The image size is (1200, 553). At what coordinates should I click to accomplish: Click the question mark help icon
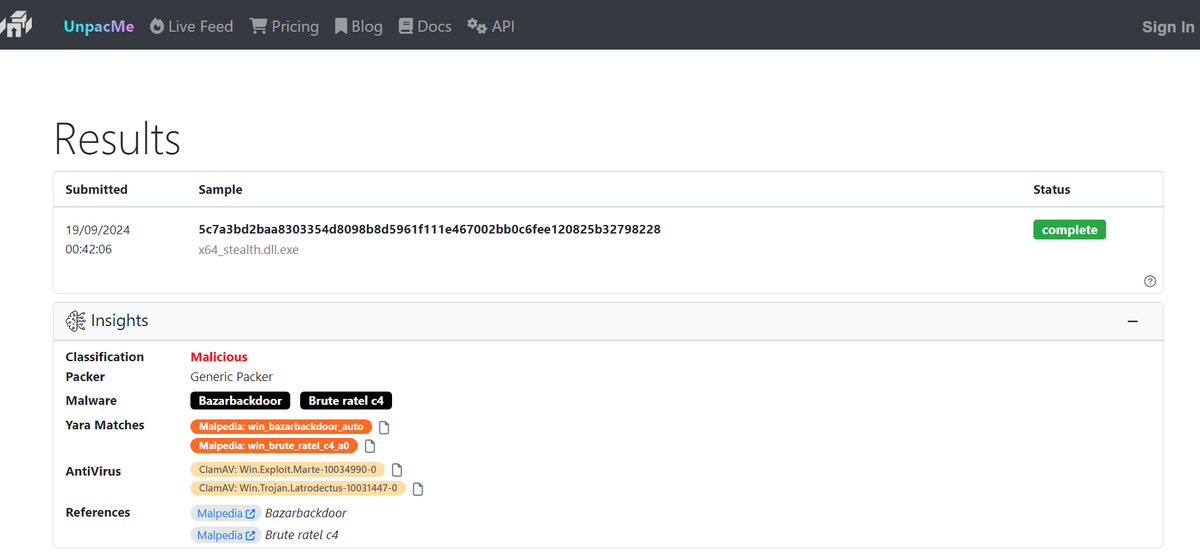[1150, 281]
